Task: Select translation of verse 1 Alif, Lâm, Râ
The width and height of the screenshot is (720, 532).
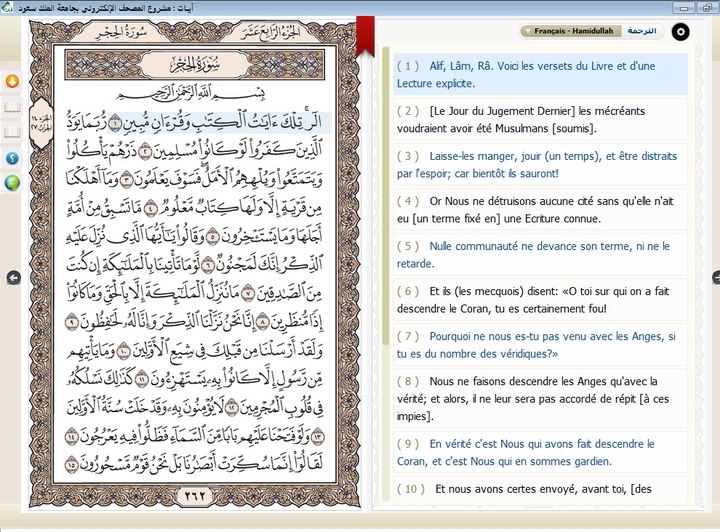Action: point(540,74)
